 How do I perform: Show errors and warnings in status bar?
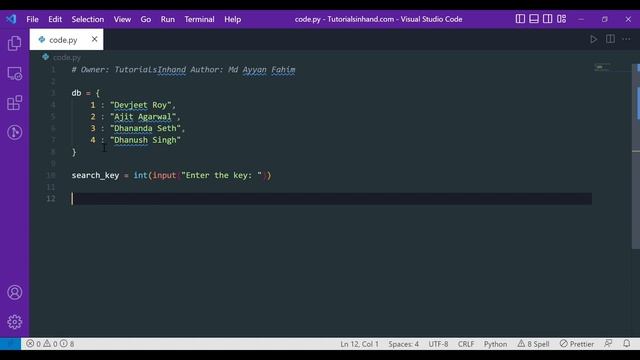tap(50, 344)
